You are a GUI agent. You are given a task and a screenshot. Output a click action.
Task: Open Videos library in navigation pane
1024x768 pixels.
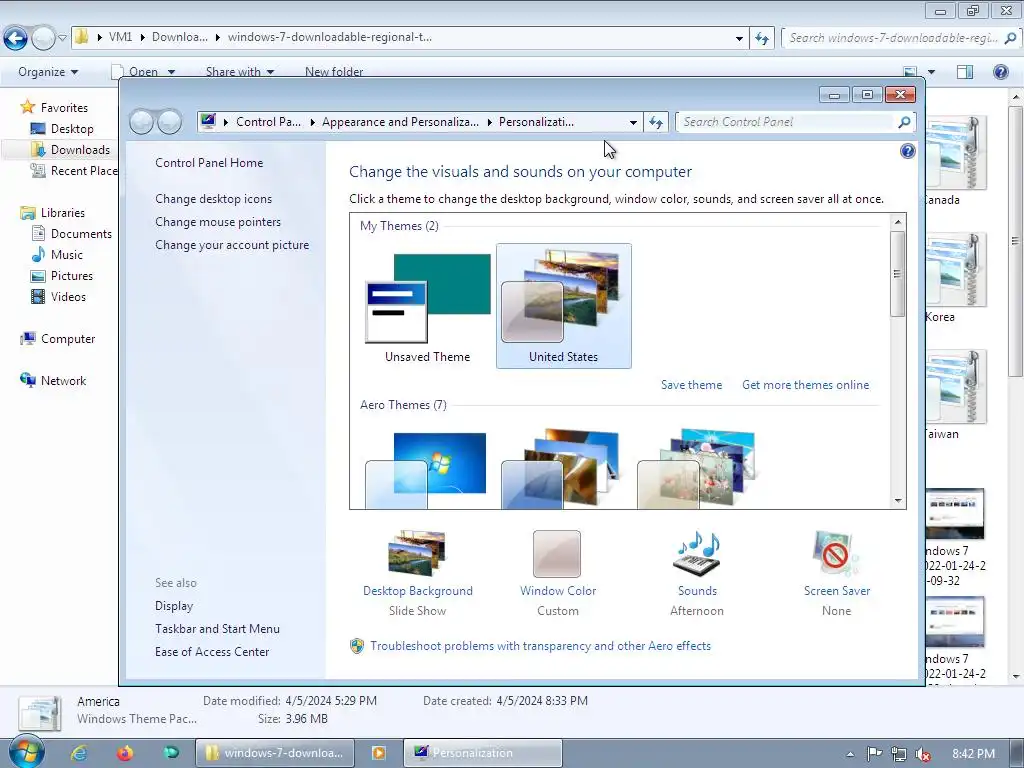tap(68, 296)
